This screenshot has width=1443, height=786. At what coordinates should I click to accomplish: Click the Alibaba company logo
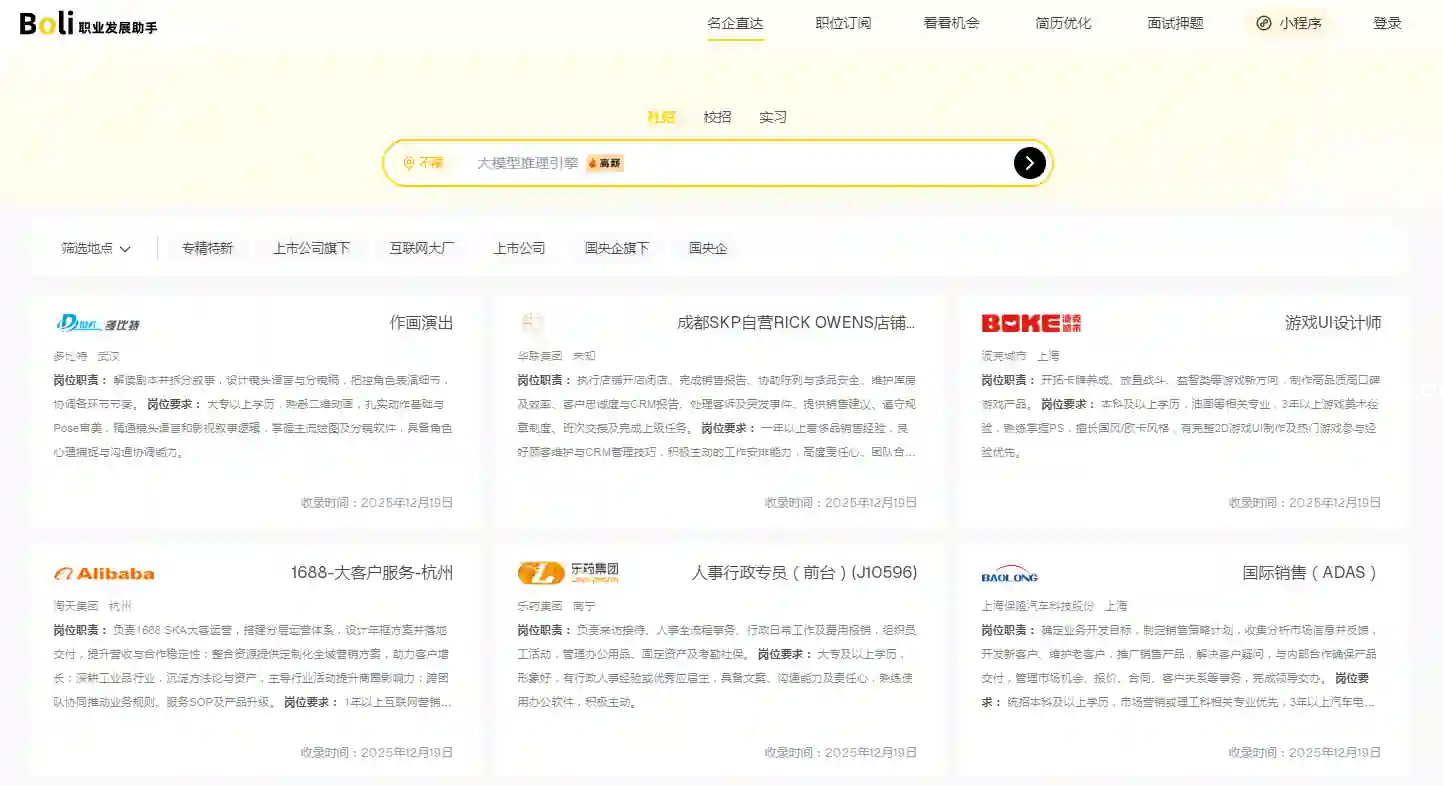click(x=104, y=573)
